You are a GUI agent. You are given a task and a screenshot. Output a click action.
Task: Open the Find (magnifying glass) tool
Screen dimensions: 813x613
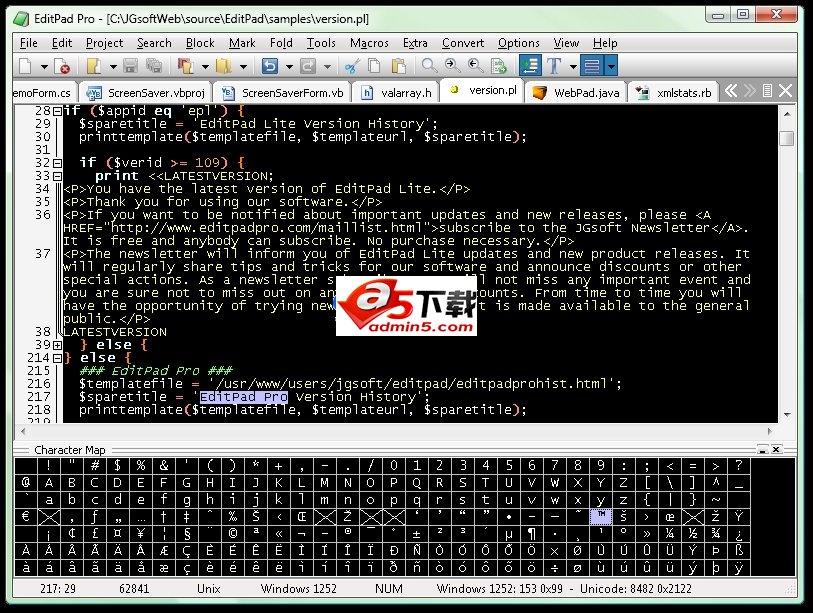point(428,66)
